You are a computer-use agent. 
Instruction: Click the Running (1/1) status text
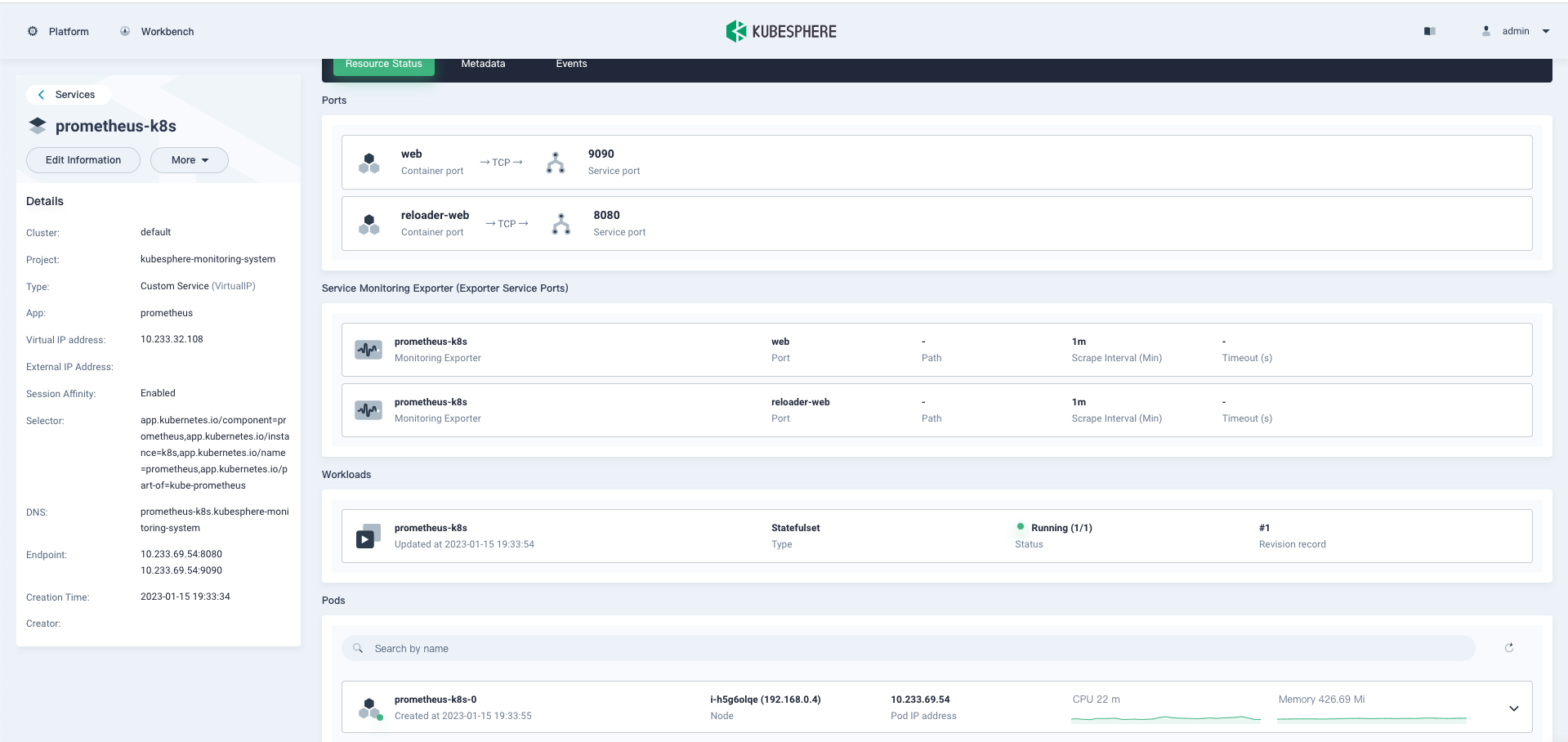[1061, 528]
